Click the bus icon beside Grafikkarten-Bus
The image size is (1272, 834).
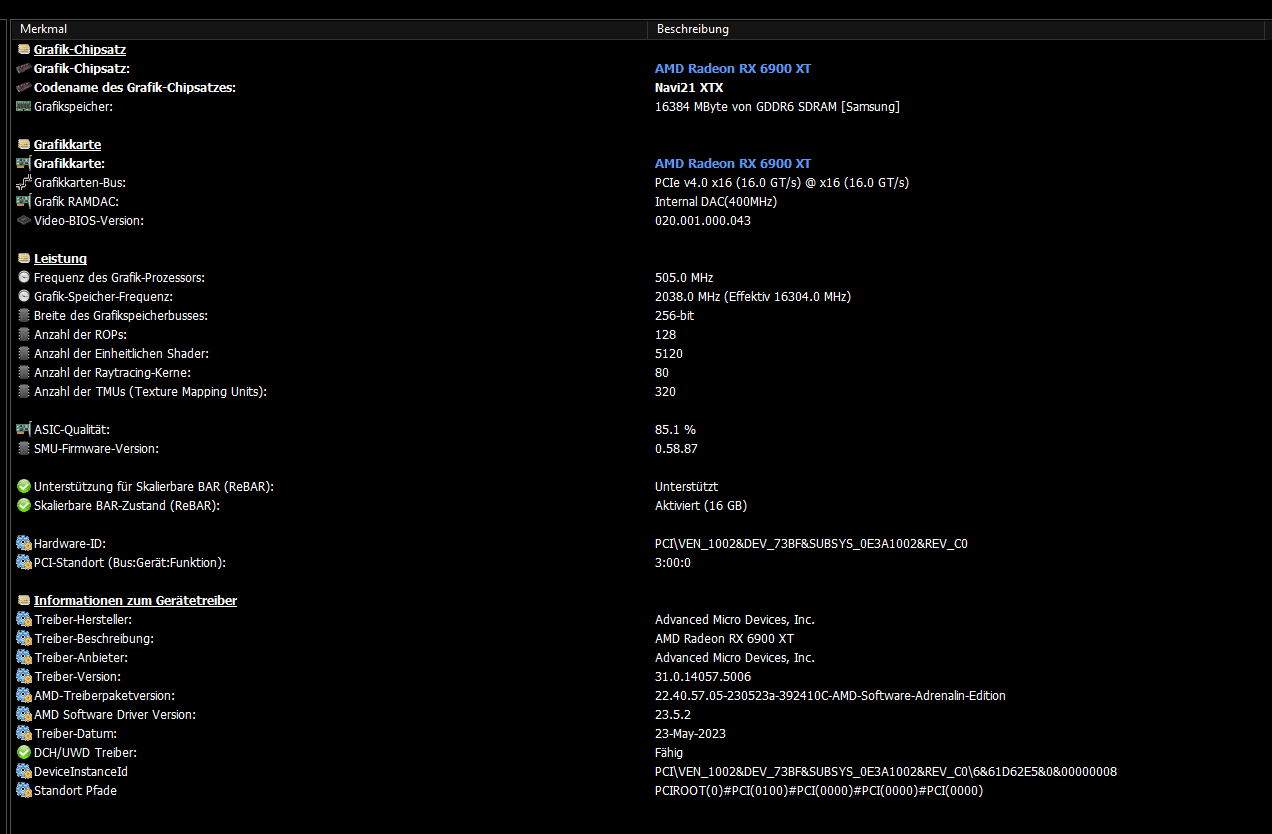click(x=24, y=182)
